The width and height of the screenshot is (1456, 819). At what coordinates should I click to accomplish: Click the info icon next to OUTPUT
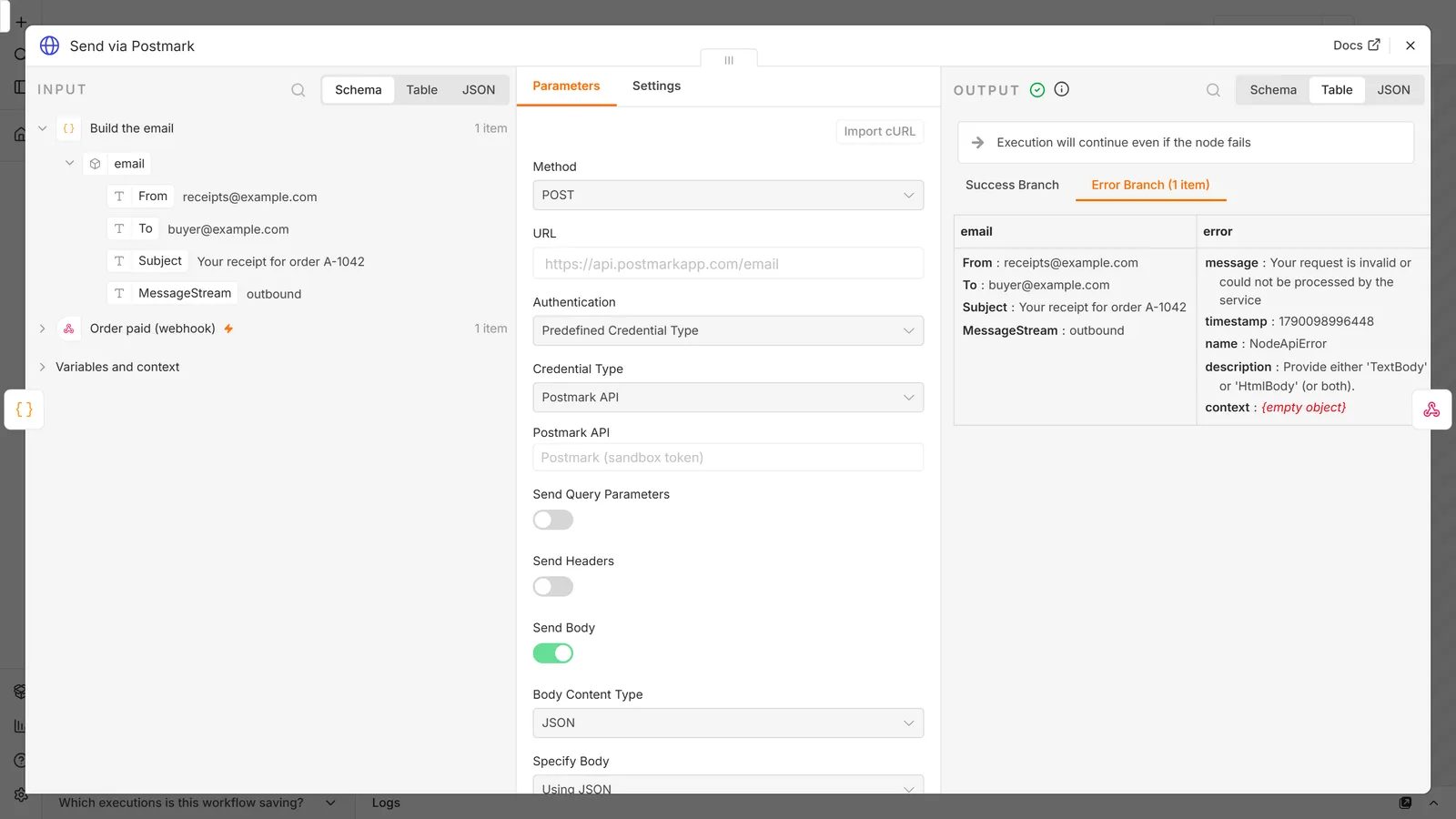pyautogui.click(x=1062, y=89)
